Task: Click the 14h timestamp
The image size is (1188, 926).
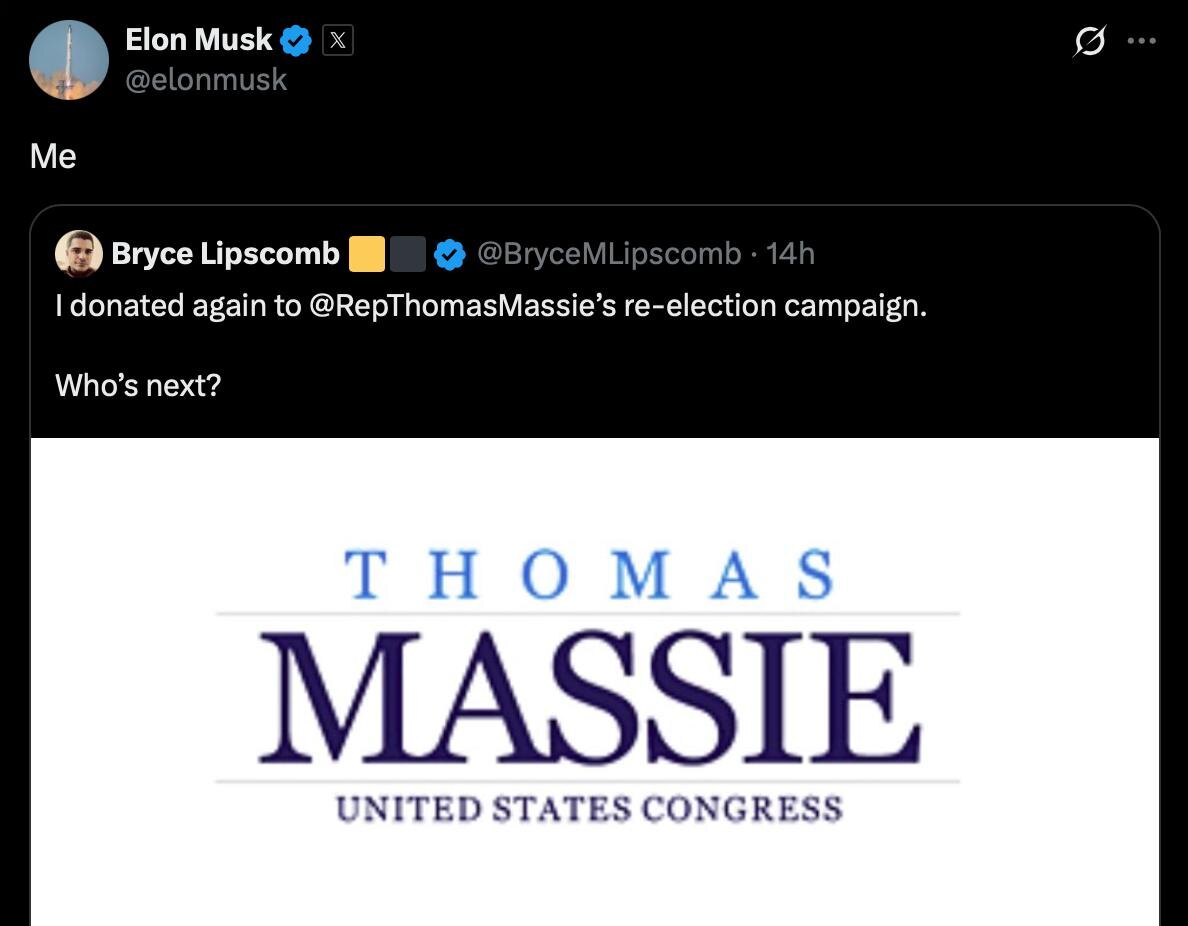Action: tap(790, 254)
